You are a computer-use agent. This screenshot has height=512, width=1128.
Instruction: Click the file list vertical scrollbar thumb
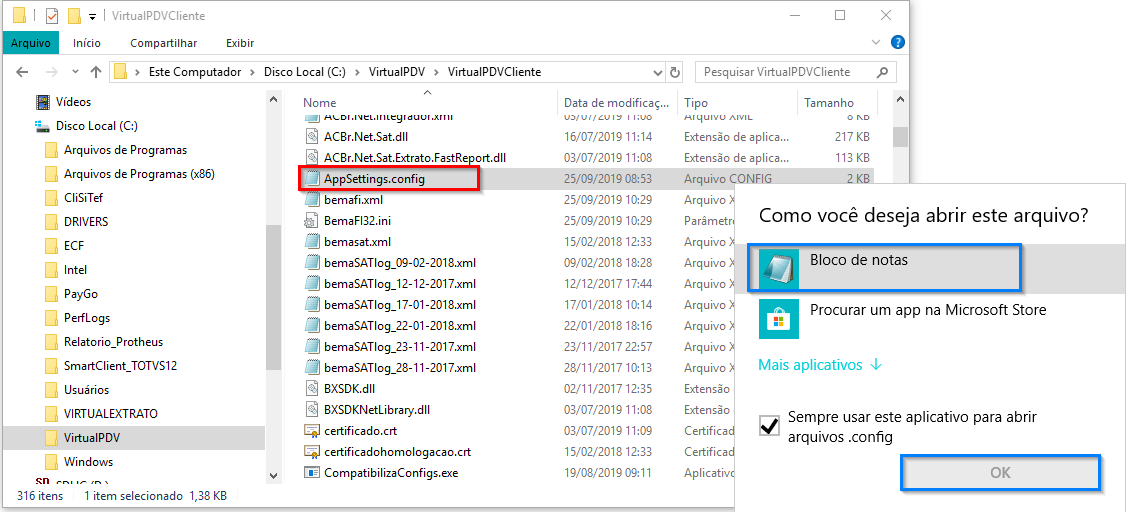[900, 137]
